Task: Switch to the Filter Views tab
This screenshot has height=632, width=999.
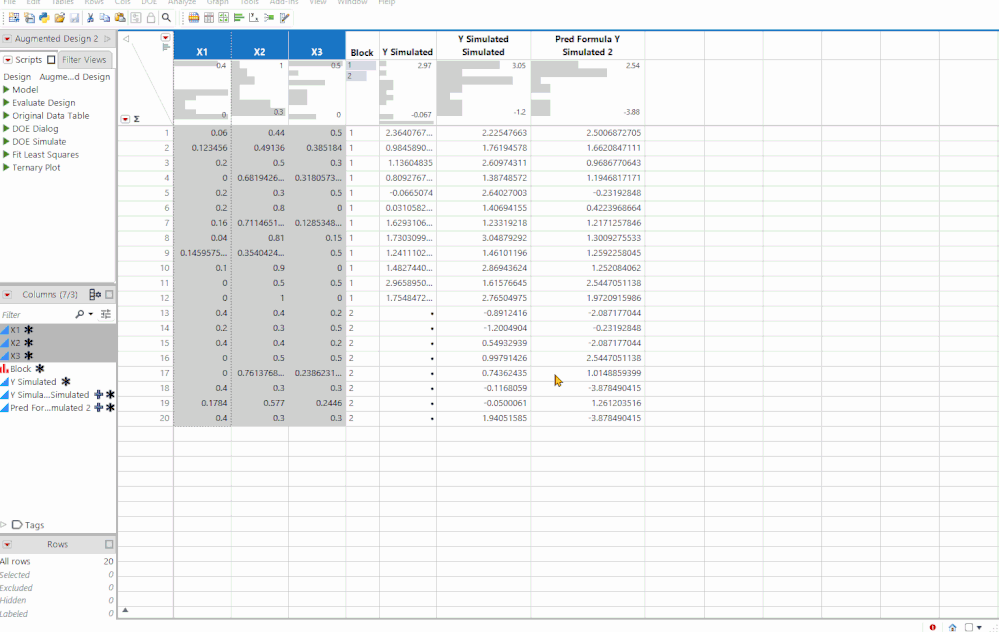Action: [84, 60]
